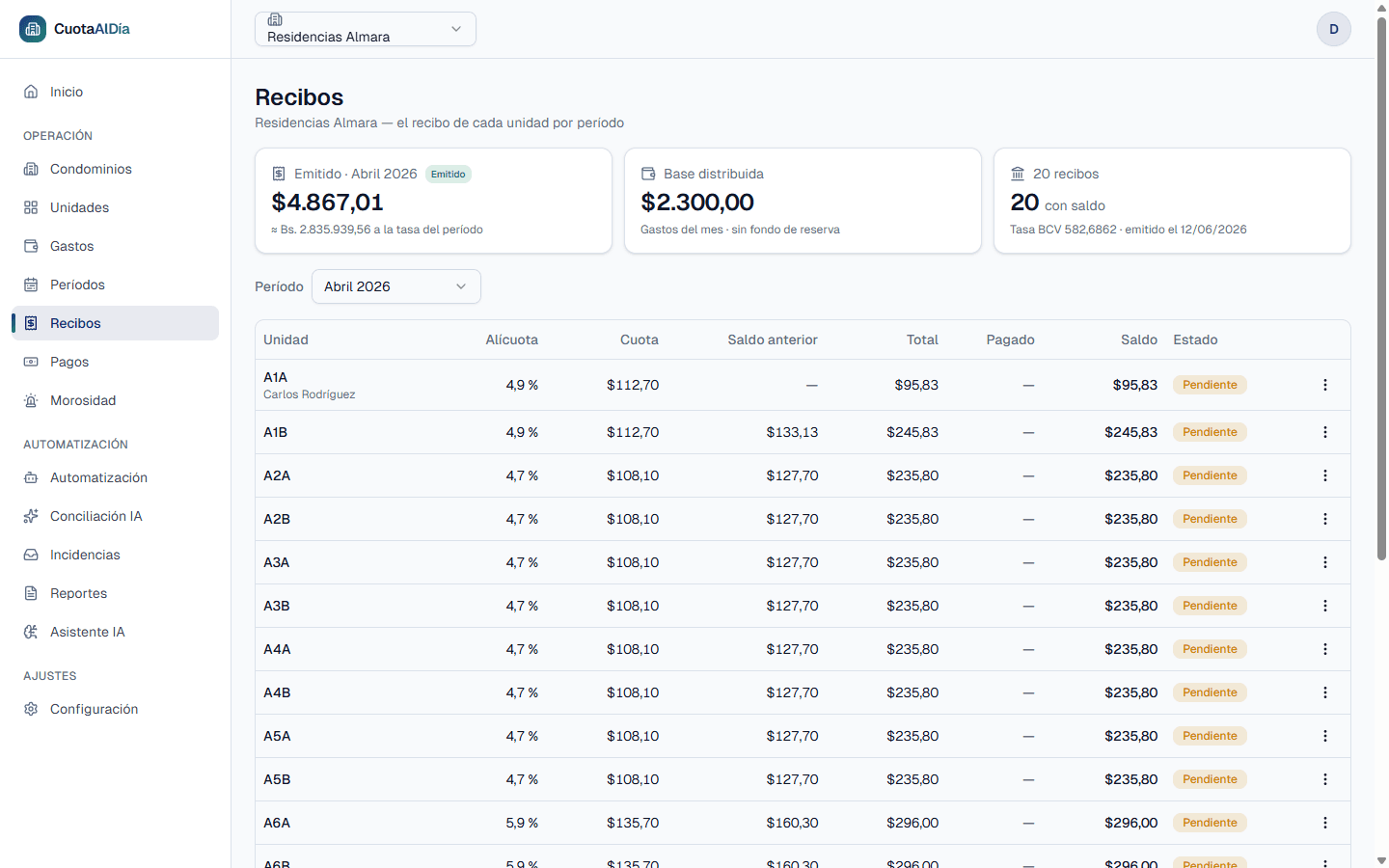
Task: Click the Gastos wallet icon in sidebar
Action: pyautogui.click(x=31, y=246)
